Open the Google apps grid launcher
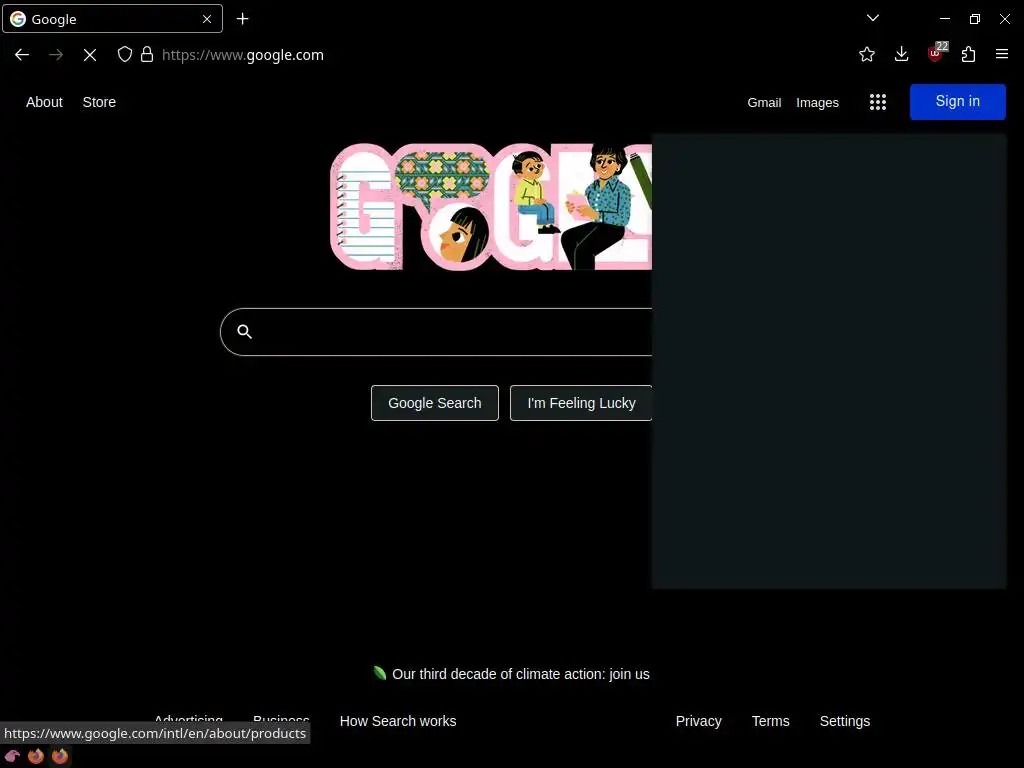The height and width of the screenshot is (768, 1024). click(x=878, y=102)
